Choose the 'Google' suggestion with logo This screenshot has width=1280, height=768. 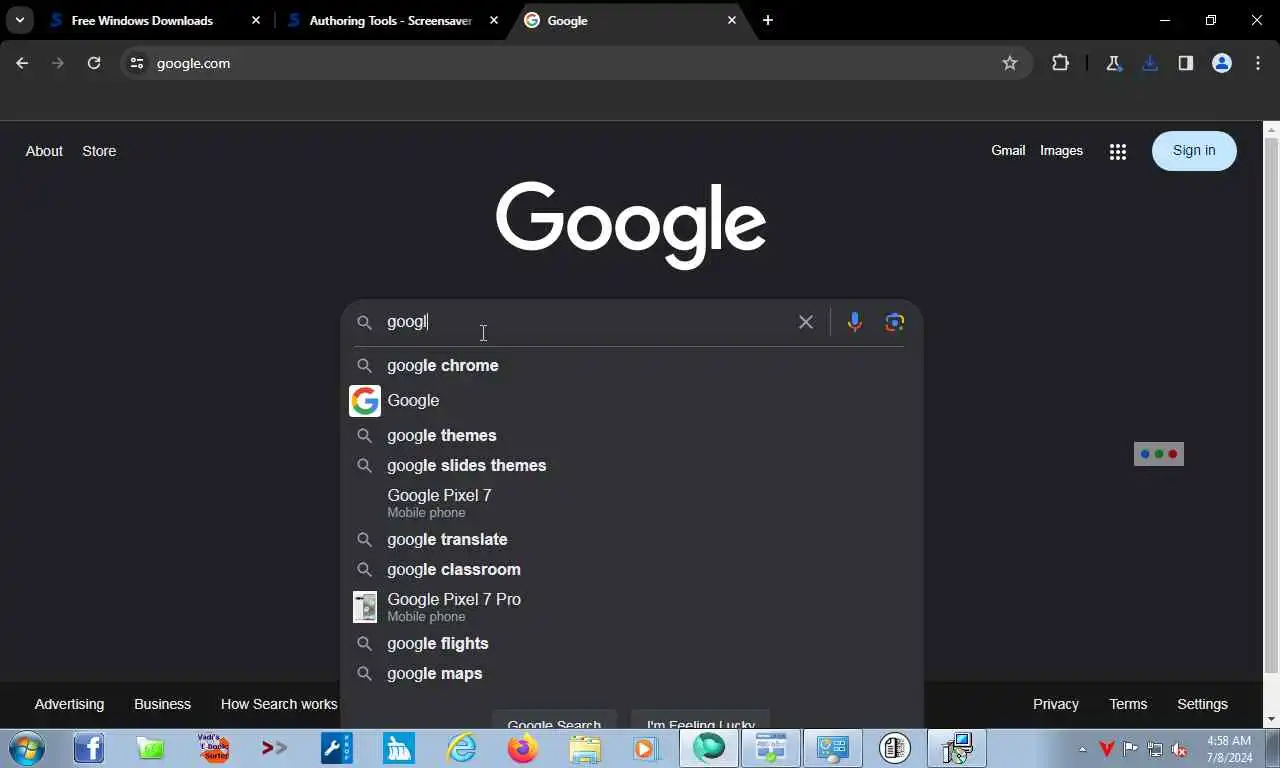[x=631, y=400]
